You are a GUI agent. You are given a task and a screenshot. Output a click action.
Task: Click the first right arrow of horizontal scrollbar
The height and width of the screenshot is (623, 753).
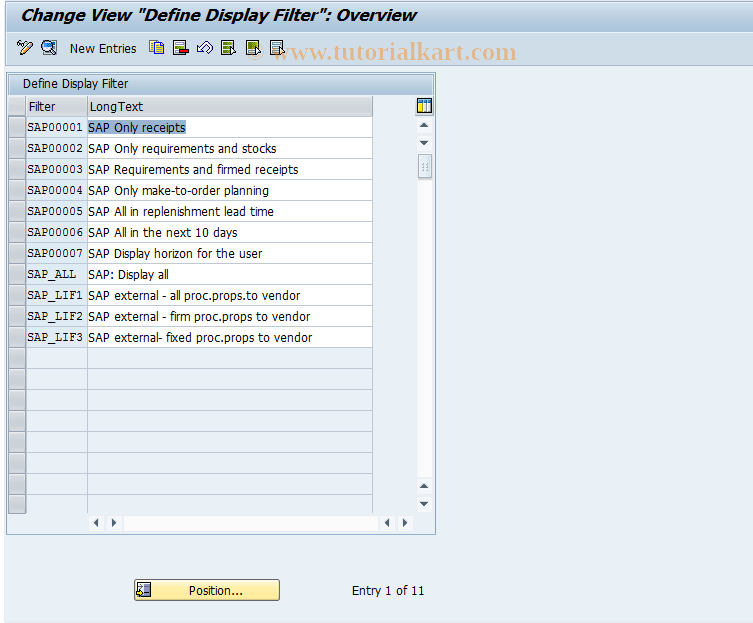114,523
